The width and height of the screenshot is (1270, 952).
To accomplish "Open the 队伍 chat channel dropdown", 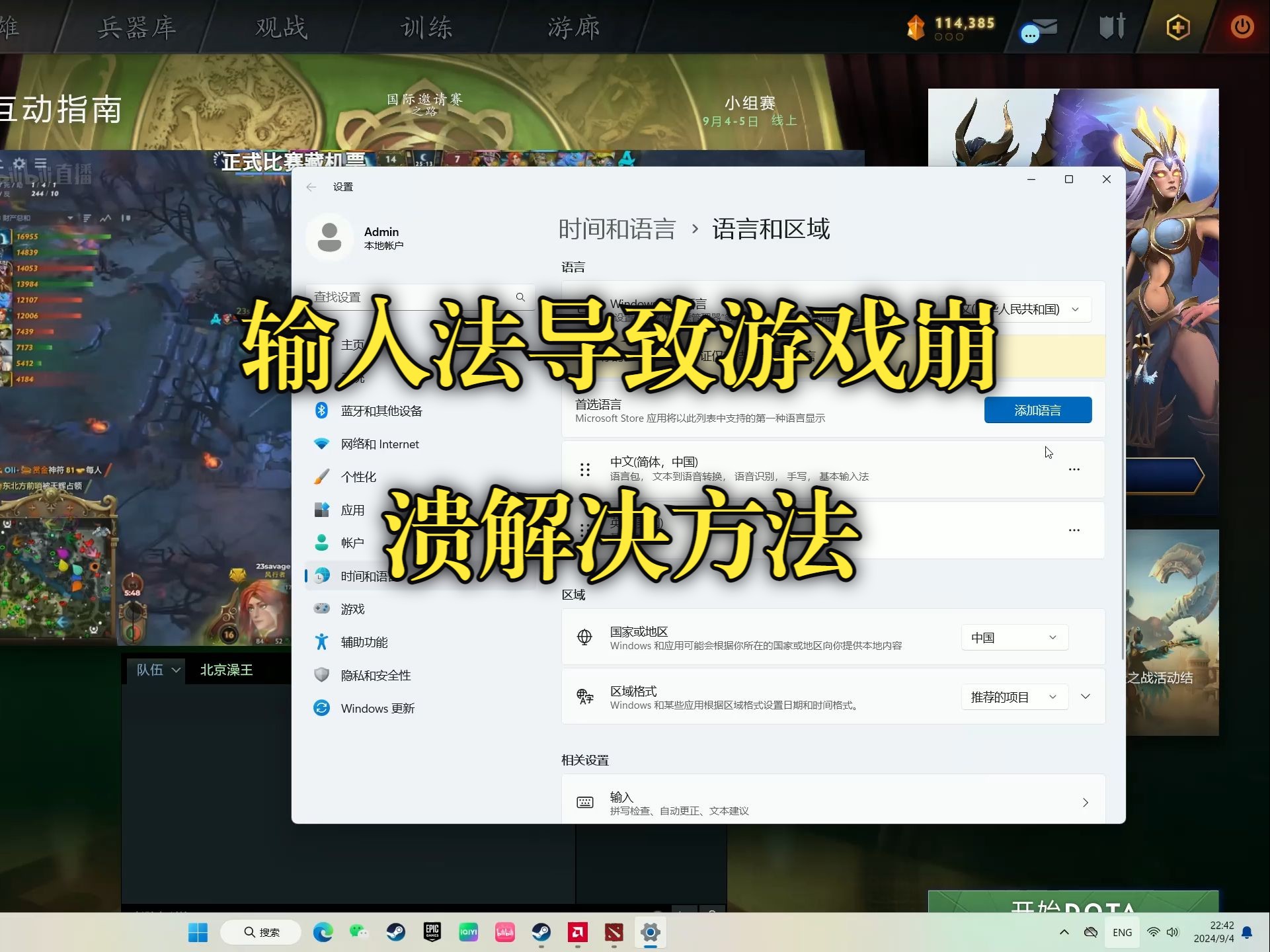I will 157,670.
